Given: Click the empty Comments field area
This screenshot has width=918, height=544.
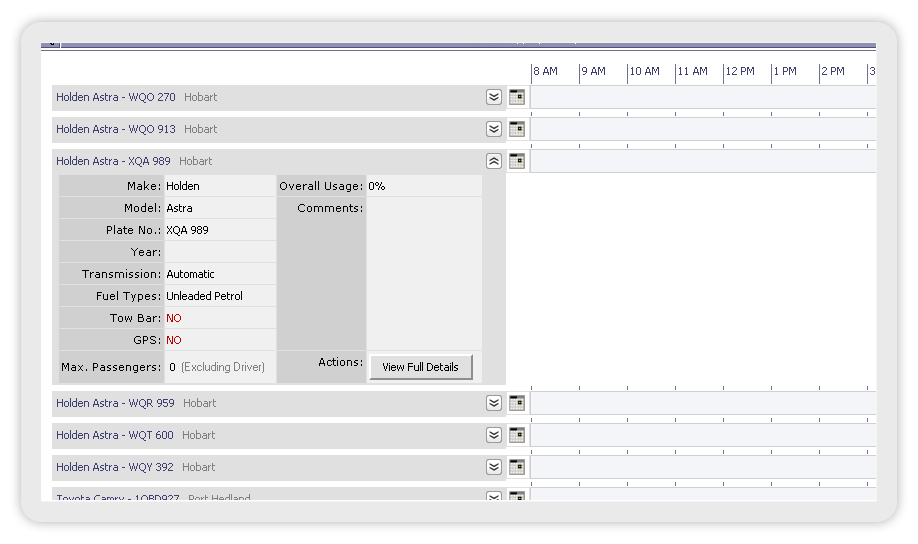Looking at the screenshot, I should coord(424,273).
